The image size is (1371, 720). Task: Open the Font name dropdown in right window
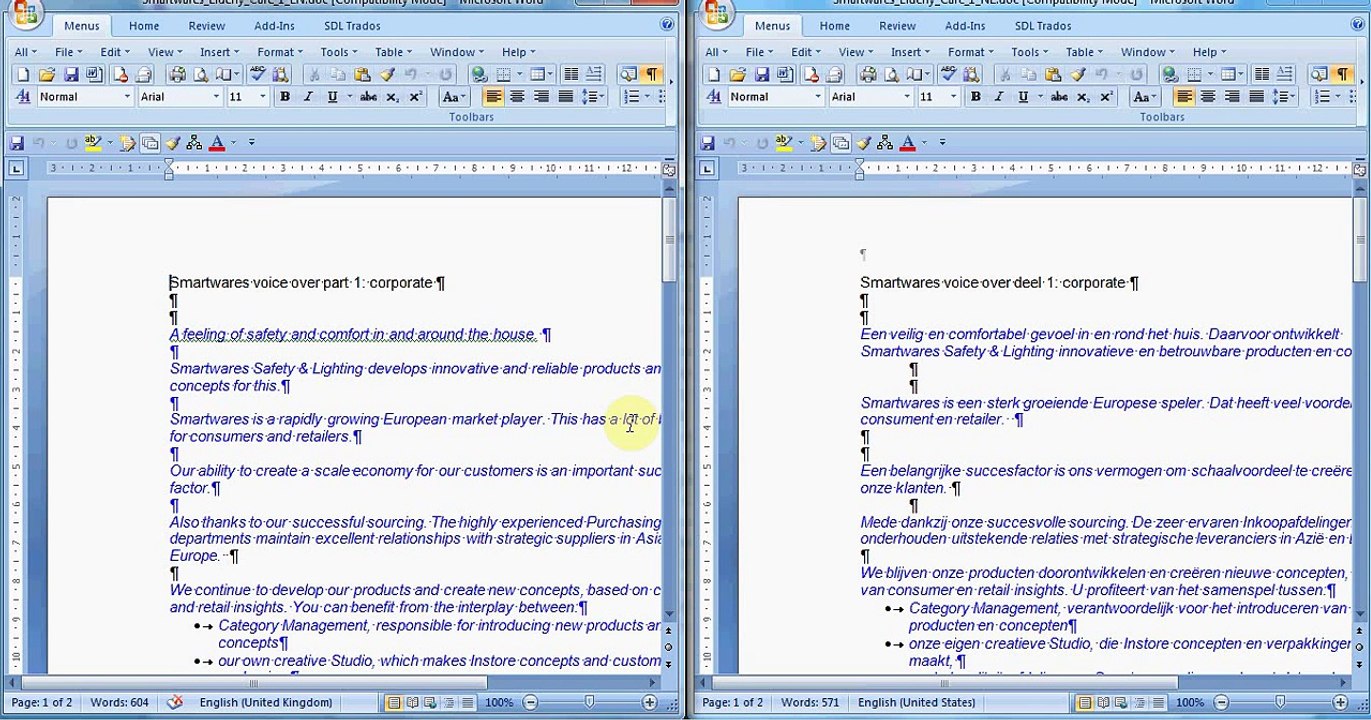pos(907,97)
